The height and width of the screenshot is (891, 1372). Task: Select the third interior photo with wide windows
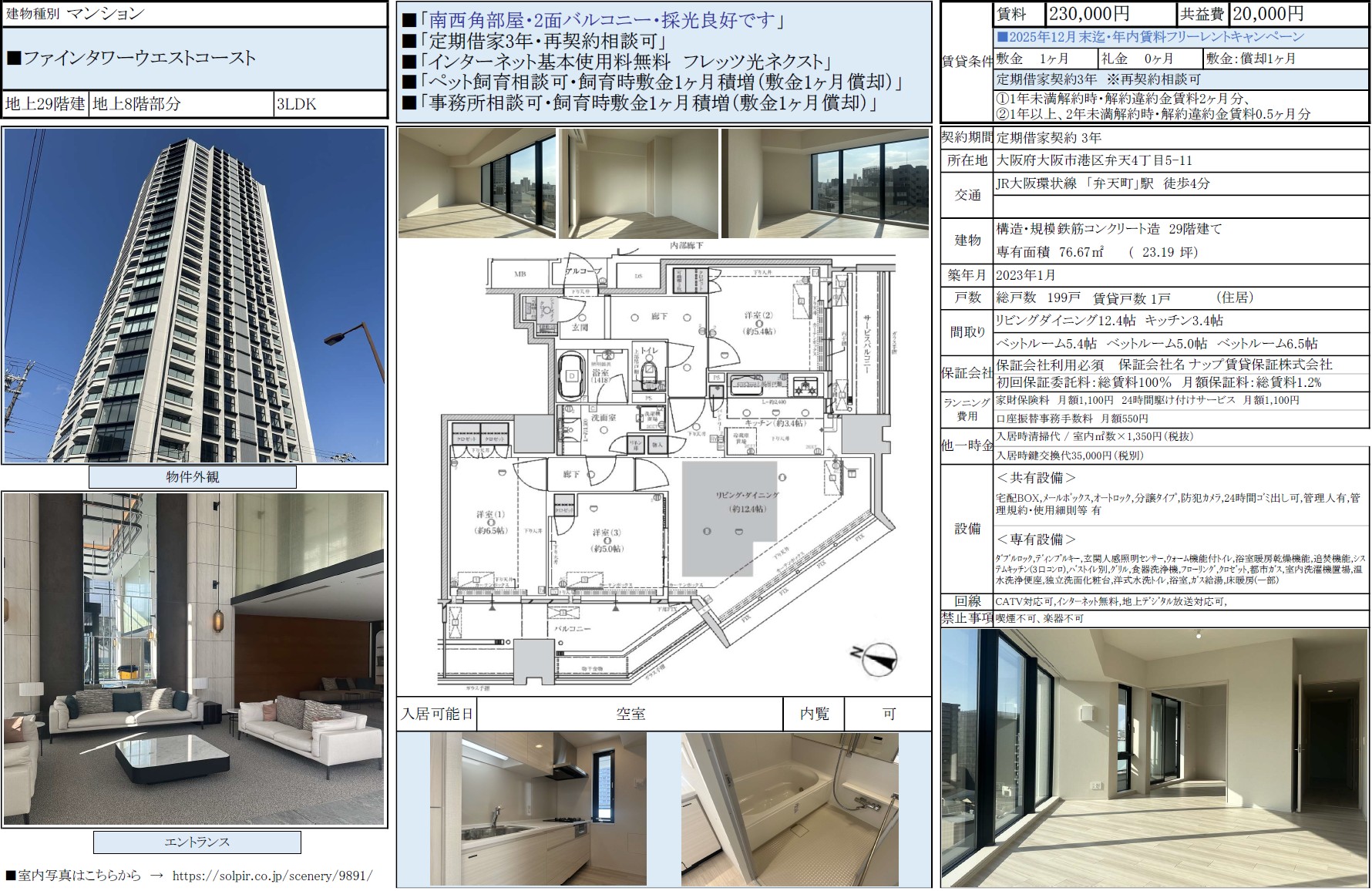825,183
